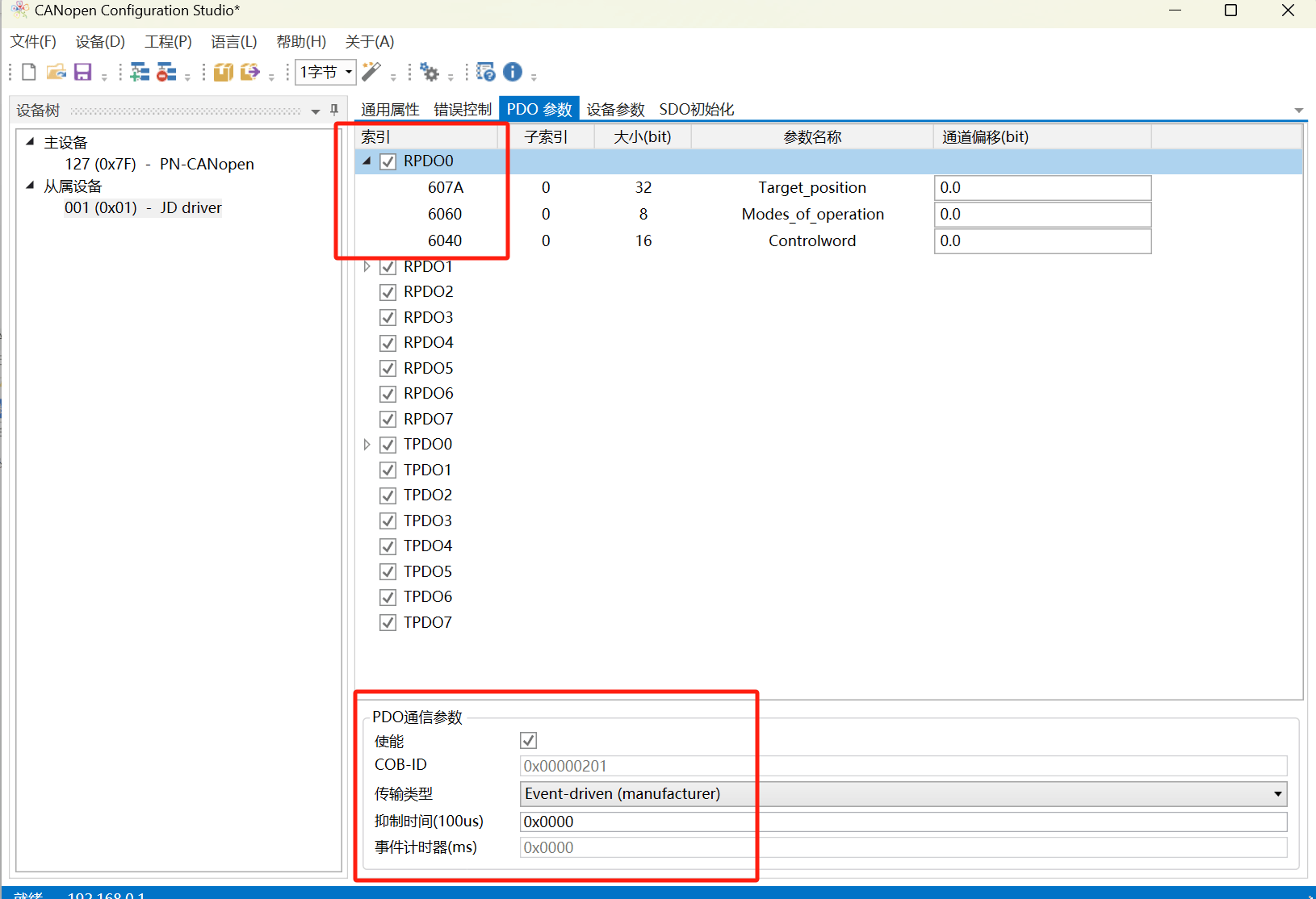Screen dimensions: 1316x899
Task: Toggle the TPDO7 checkbox
Action: point(388,623)
